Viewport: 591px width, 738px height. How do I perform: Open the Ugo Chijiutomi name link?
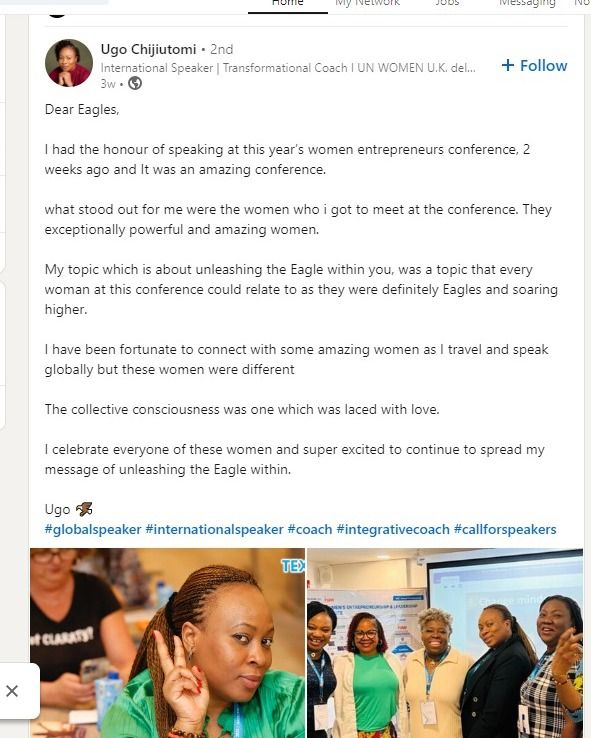[x=148, y=49]
